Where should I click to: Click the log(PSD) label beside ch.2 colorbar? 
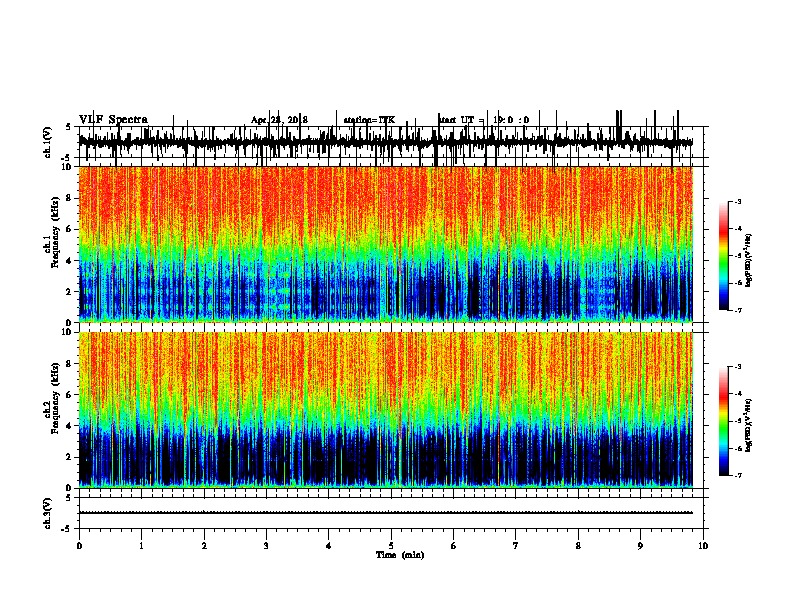[x=749, y=425]
